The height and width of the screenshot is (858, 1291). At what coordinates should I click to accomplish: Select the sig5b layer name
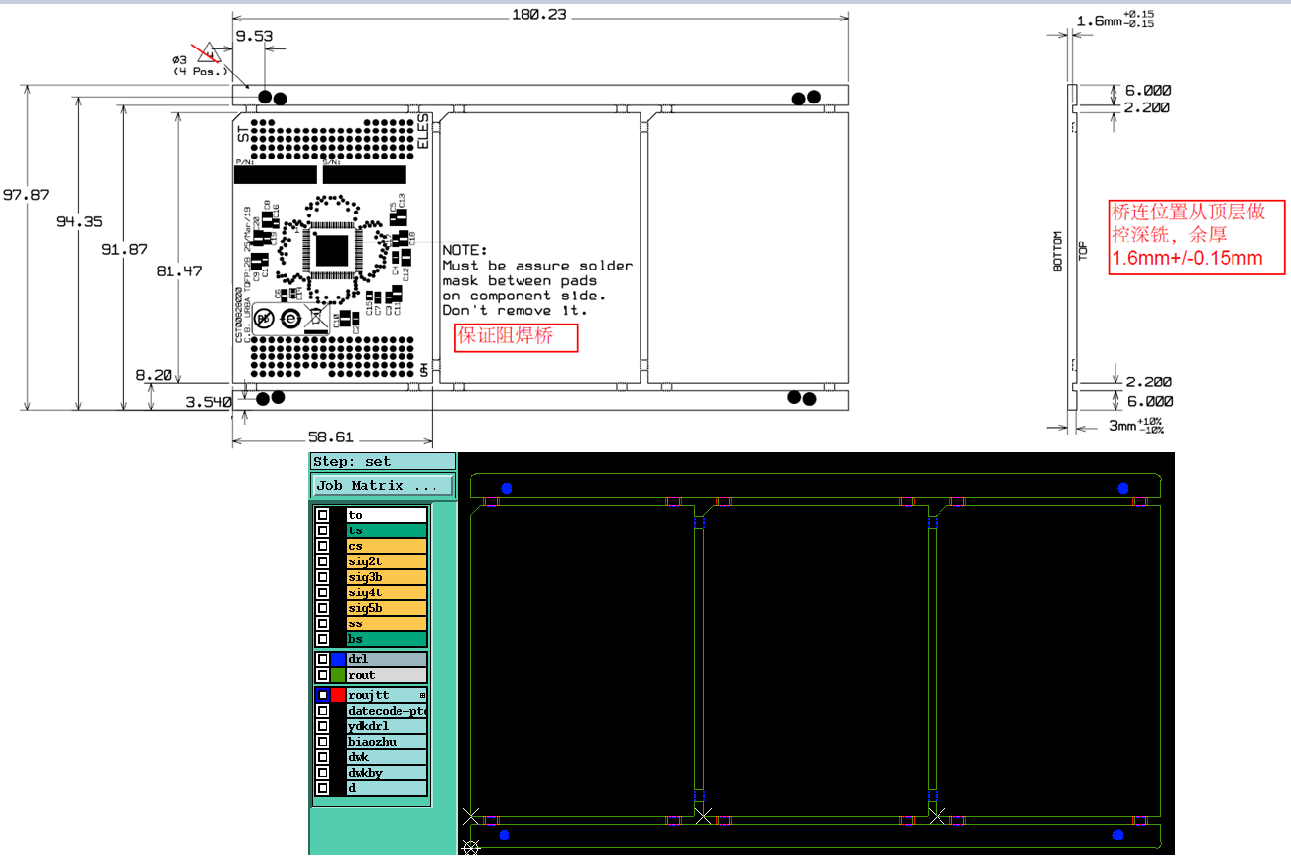[x=387, y=608]
